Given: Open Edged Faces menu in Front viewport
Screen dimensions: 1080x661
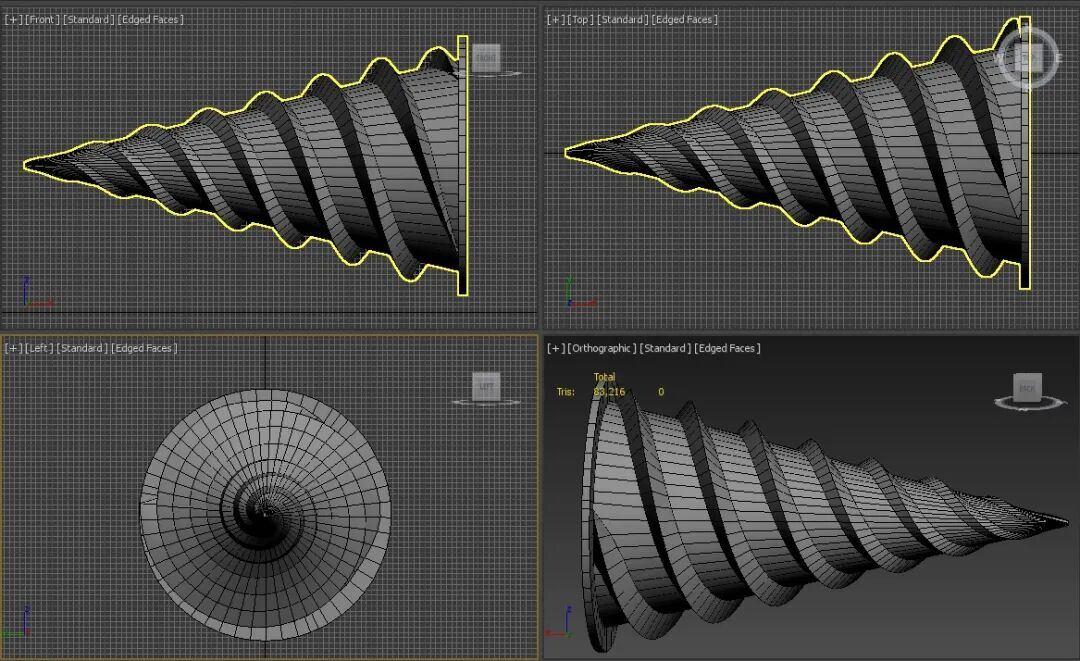Looking at the screenshot, I should point(151,19).
